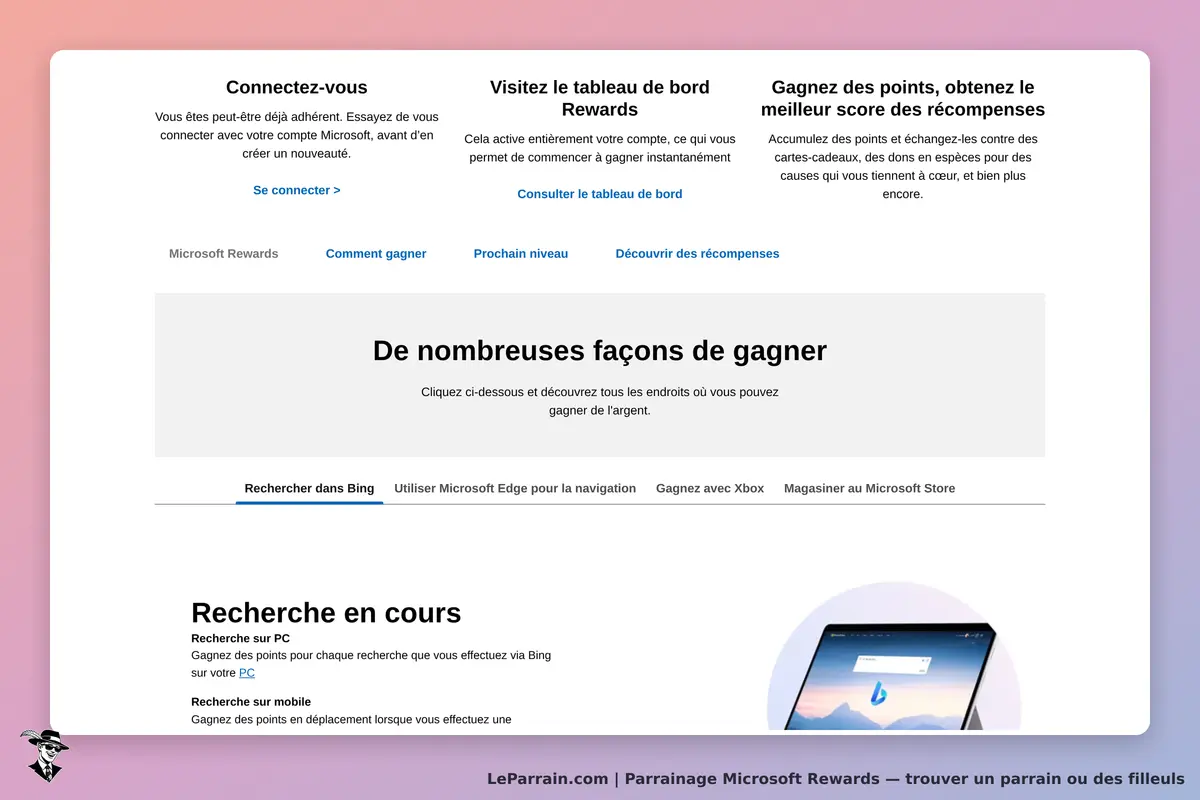Open Découvrir des récompenses nav link

tap(697, 254)
